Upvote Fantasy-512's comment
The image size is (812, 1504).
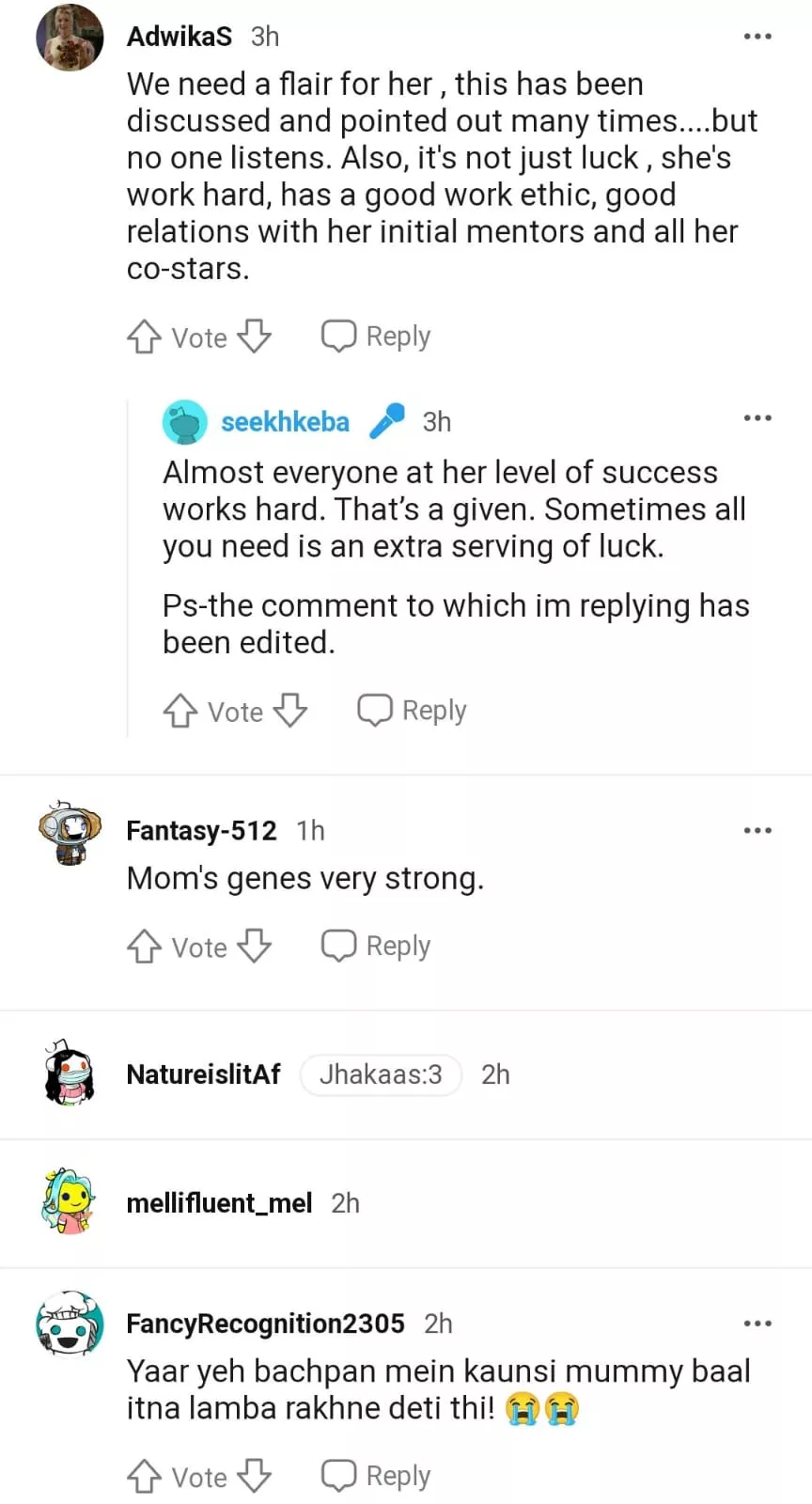pos(144,946)
